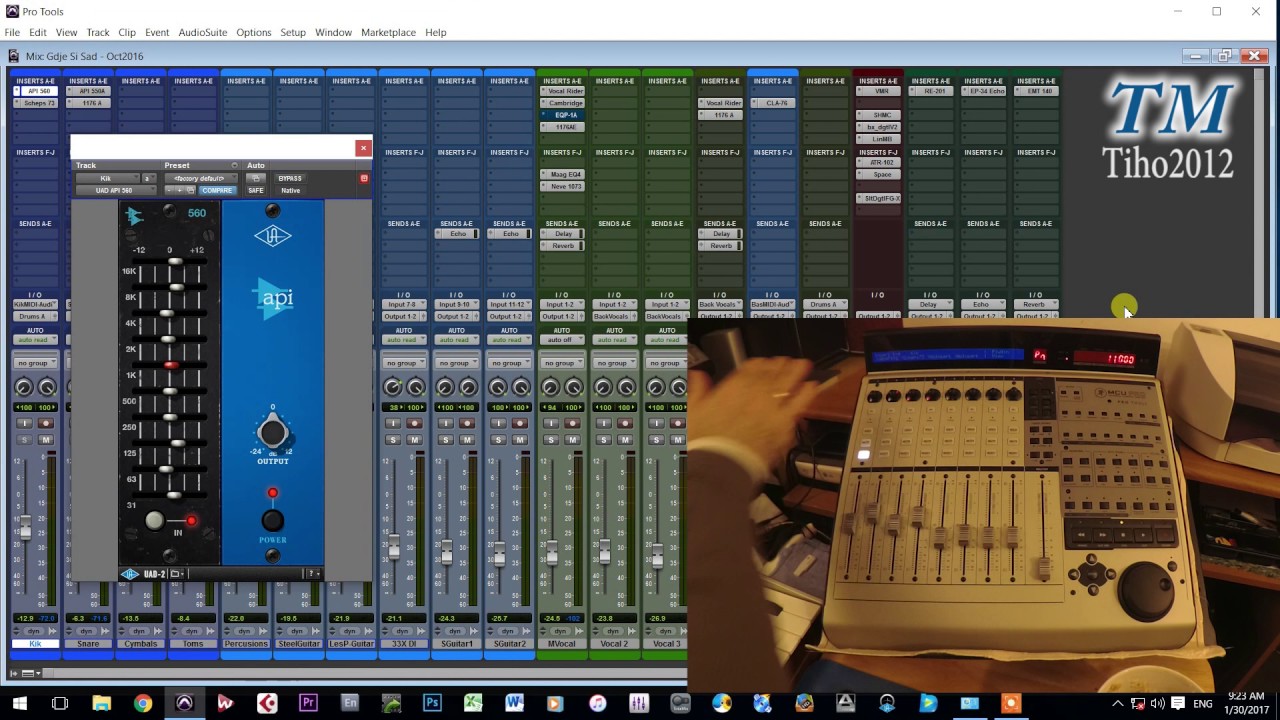Toggle input monitor on Kik track
1280x720 pixels.
24,424
